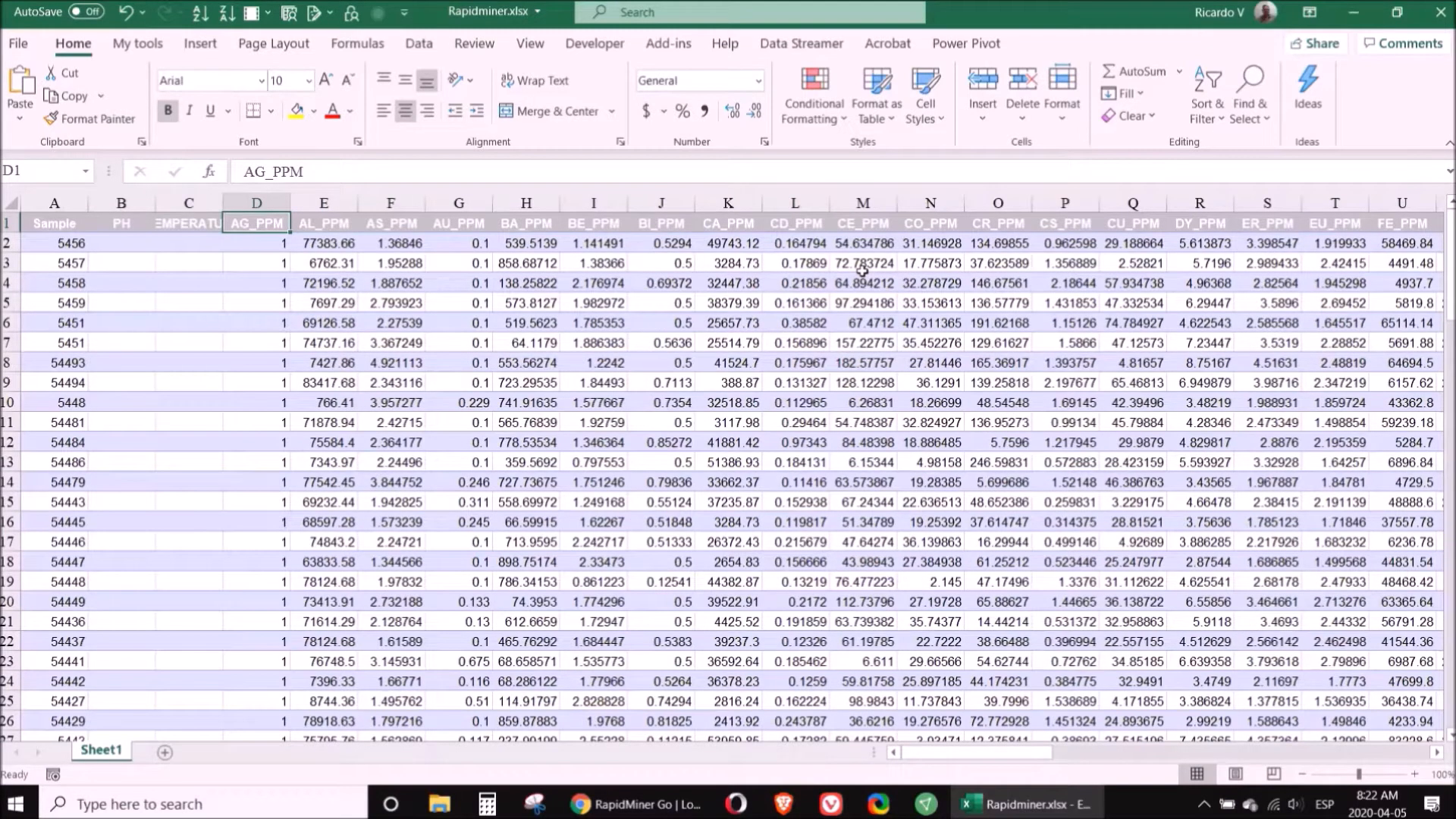Apply yellow Fill Color bucket

click(297, 111)
